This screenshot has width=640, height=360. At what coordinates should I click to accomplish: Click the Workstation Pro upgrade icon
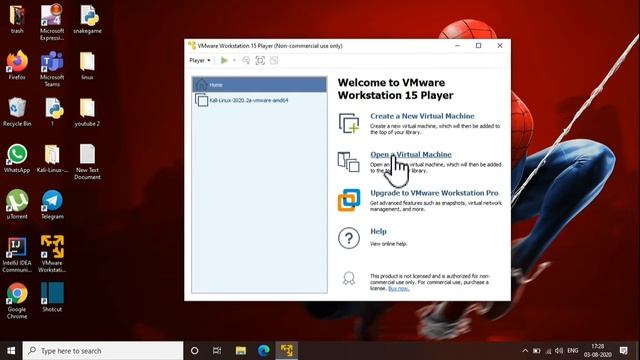pyautogui.click(x=349, y=200)
